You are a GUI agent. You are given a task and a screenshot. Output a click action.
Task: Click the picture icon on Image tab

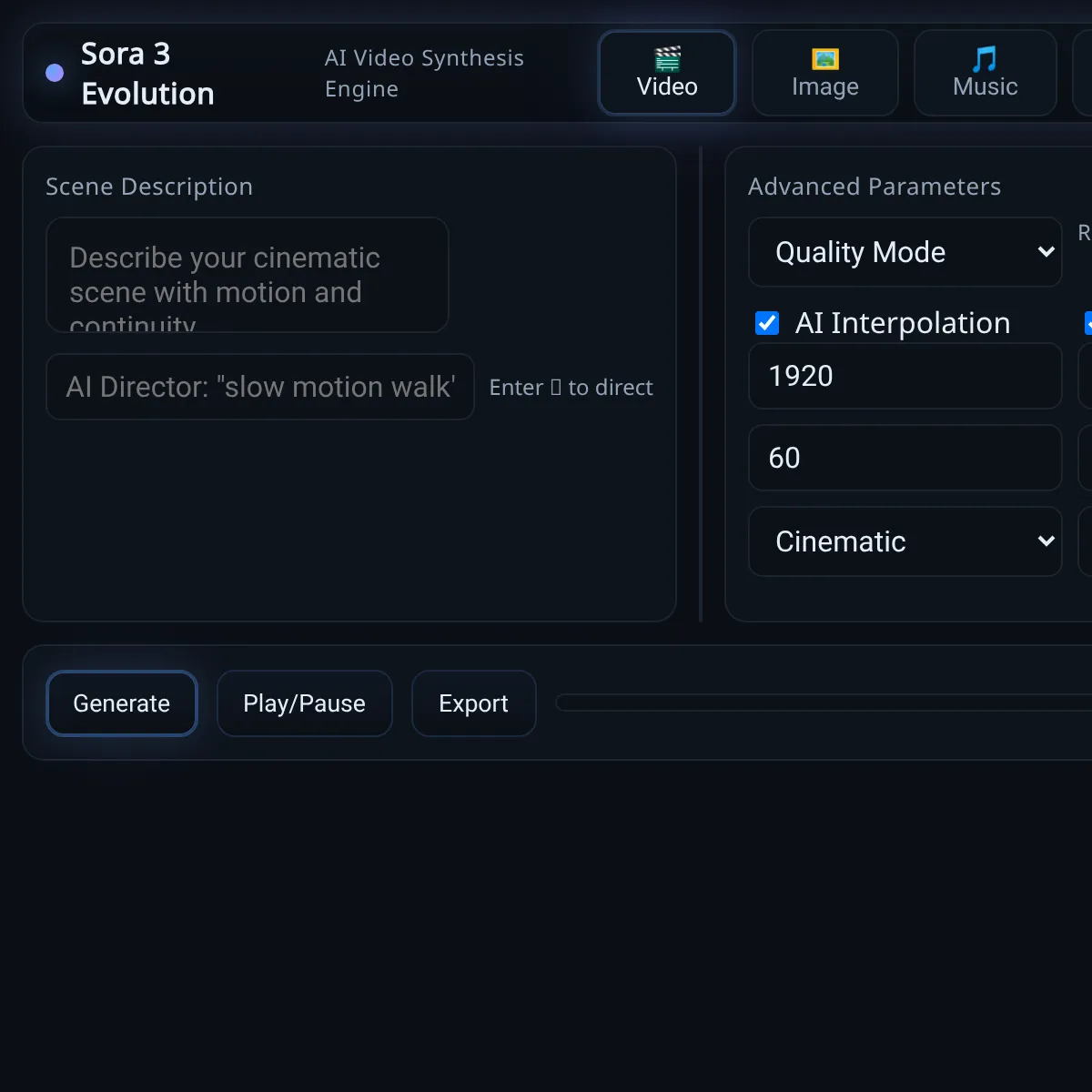coord(825,59)
